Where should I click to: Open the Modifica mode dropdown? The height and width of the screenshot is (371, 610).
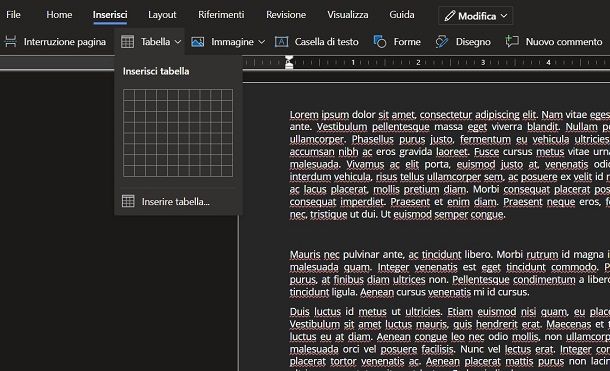pos(475,16)
